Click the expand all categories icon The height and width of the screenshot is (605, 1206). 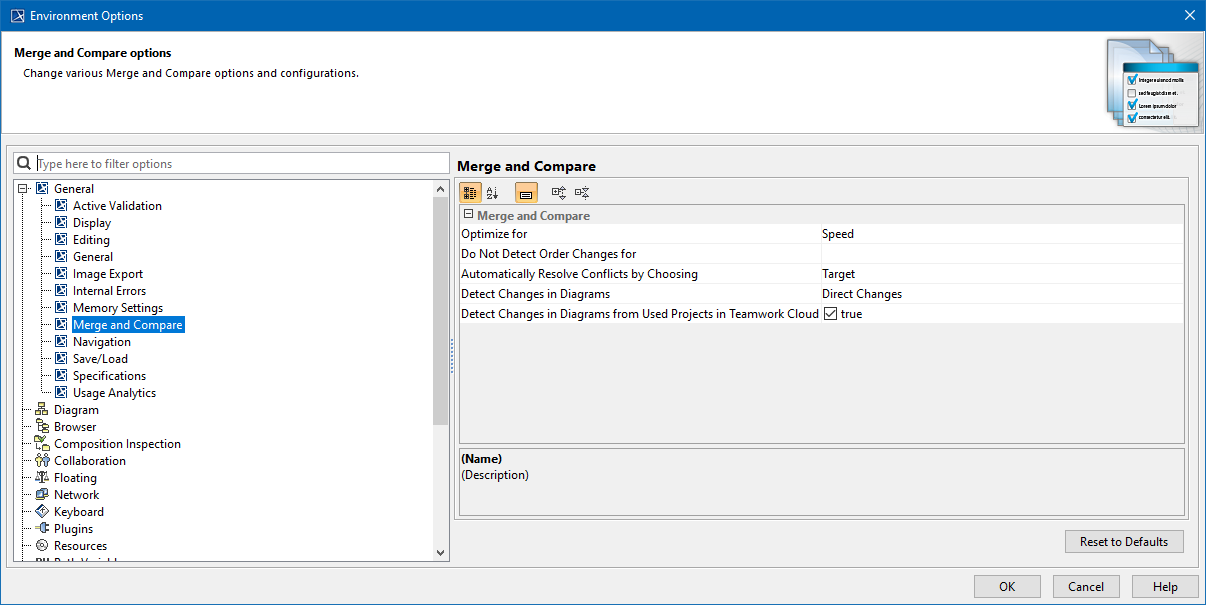(559, 193)
